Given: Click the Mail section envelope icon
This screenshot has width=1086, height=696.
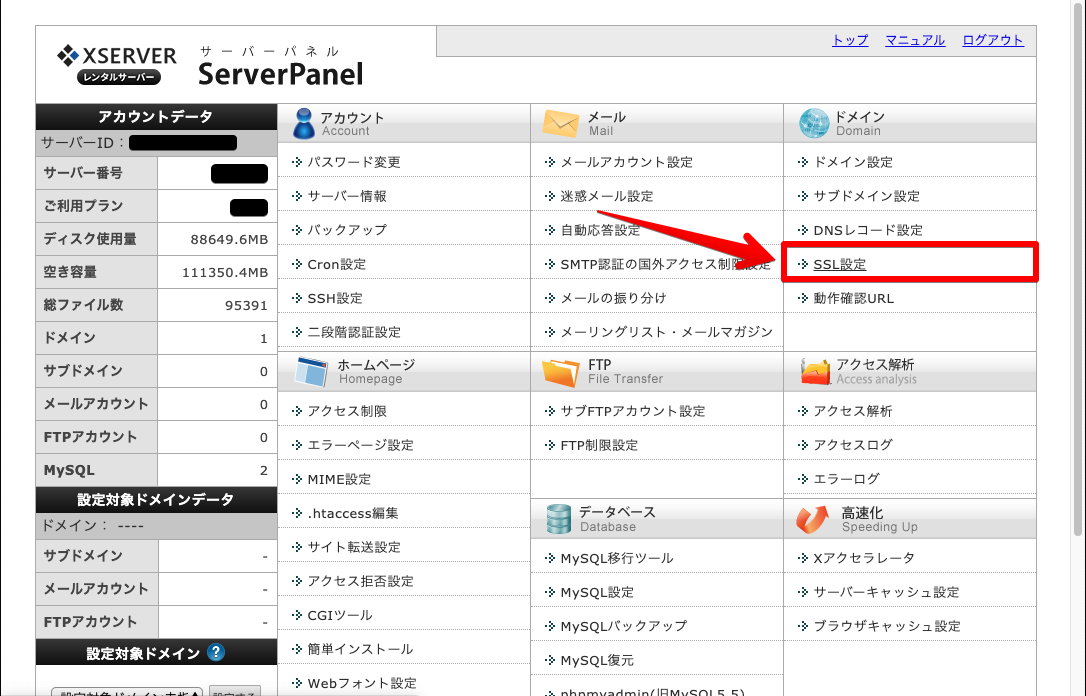Looking at the screenshot, I should (x=560, y=123).
